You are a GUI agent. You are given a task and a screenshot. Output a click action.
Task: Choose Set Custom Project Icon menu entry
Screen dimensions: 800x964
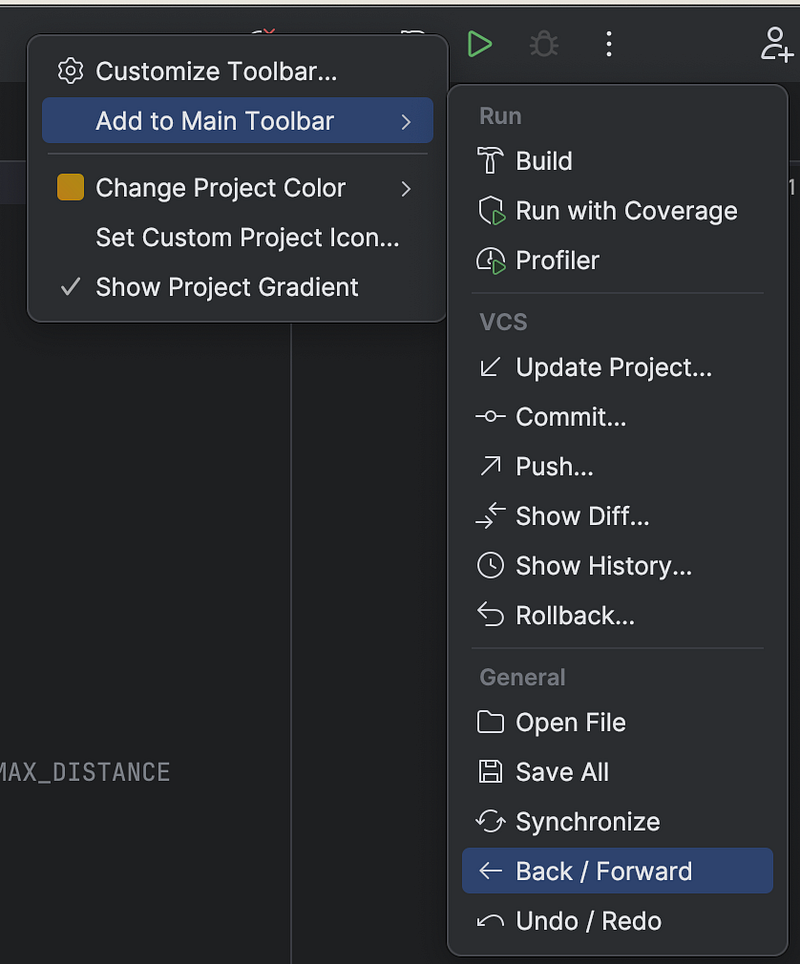[248, 237]
